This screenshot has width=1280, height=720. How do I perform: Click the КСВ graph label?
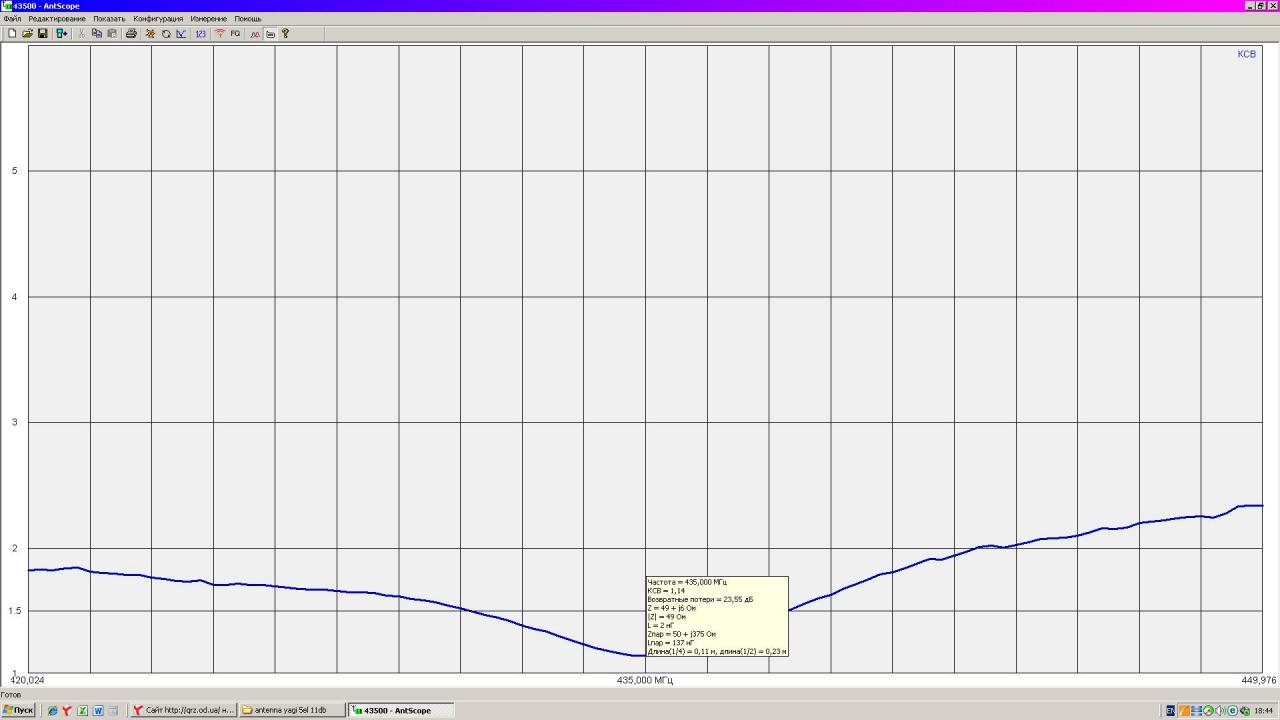pos(1246,54)
